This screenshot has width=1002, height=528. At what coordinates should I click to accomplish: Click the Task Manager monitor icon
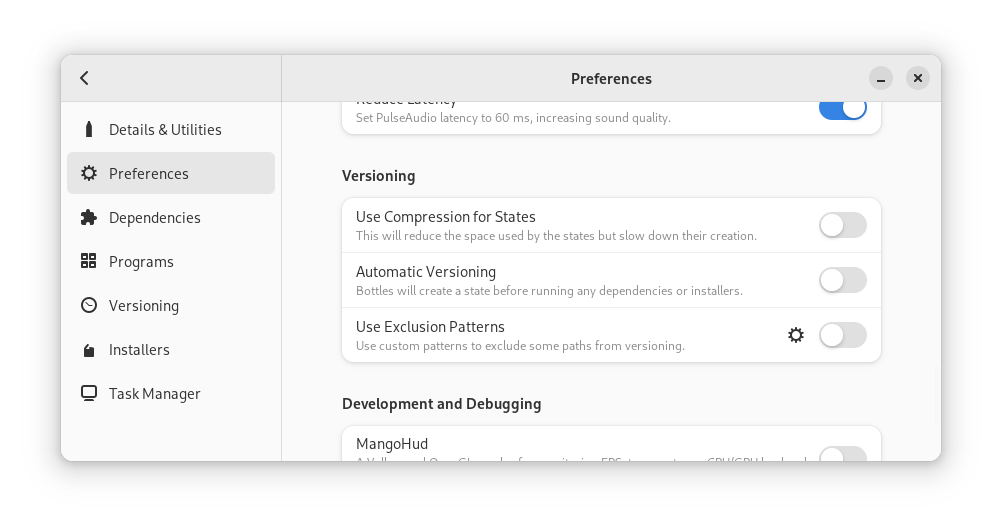pos(89,393)
